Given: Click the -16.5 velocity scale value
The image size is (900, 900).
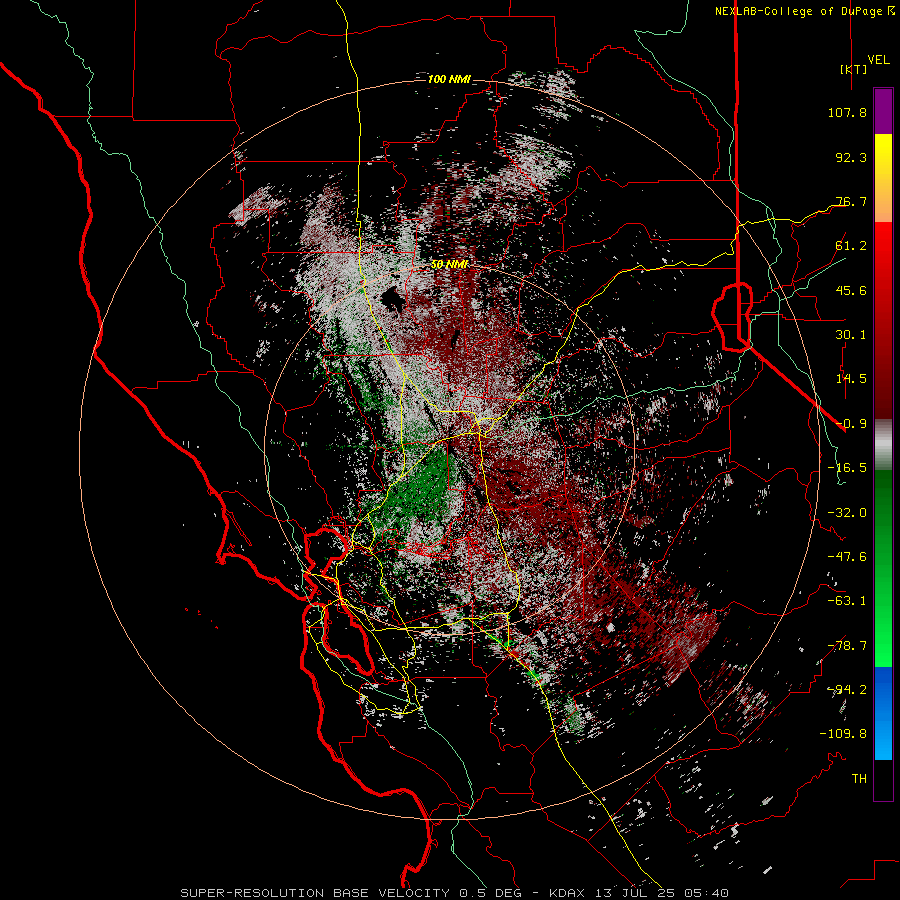Looking at the screenshot, I should (x=847, y=468).
